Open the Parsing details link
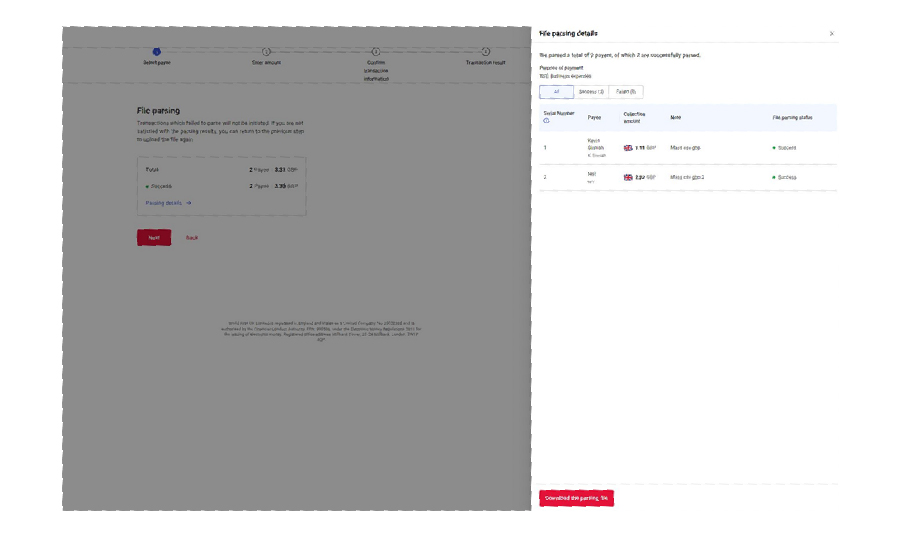Viewport: 901px width, 537px height. [x=168, y=202]
